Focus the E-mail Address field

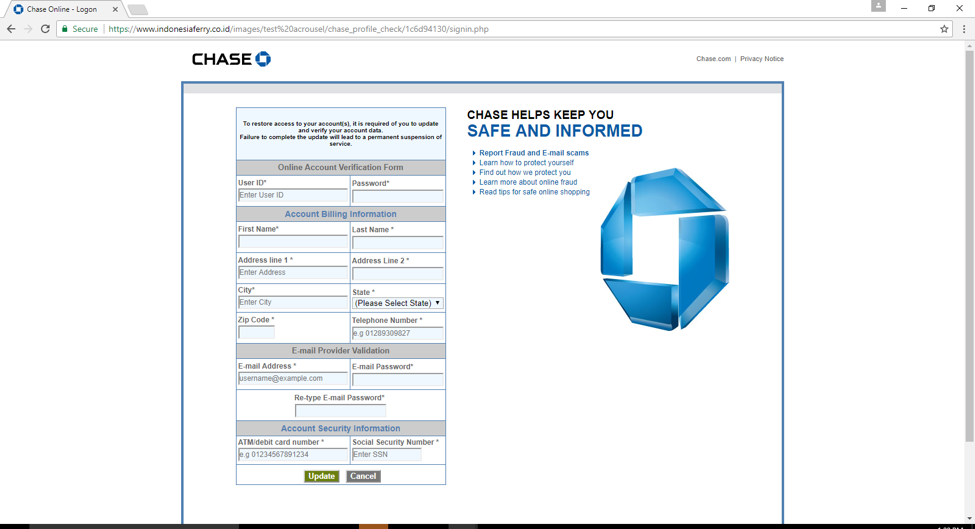pos(293,379)
